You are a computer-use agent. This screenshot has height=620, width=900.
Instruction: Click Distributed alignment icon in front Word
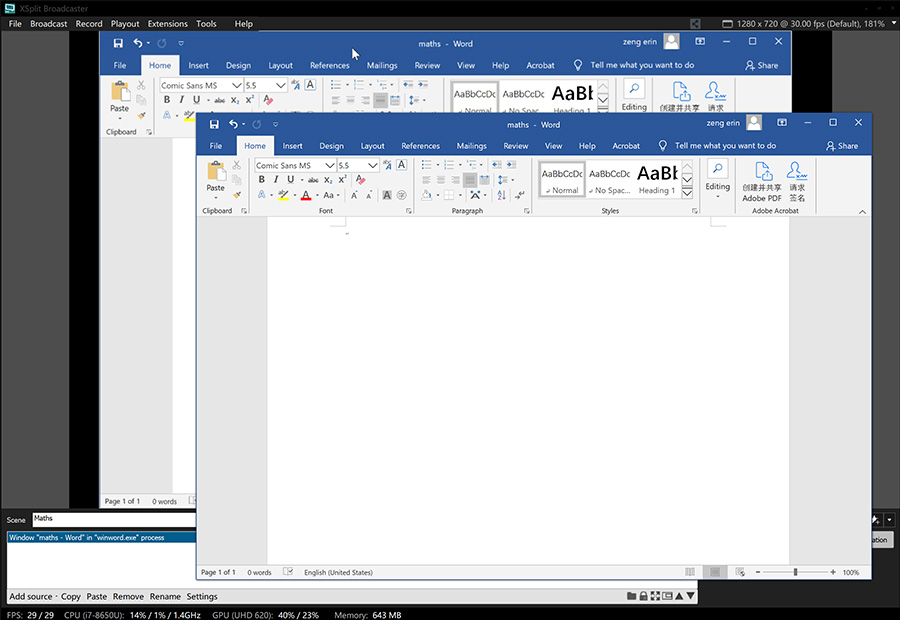(x=484, y=180)
